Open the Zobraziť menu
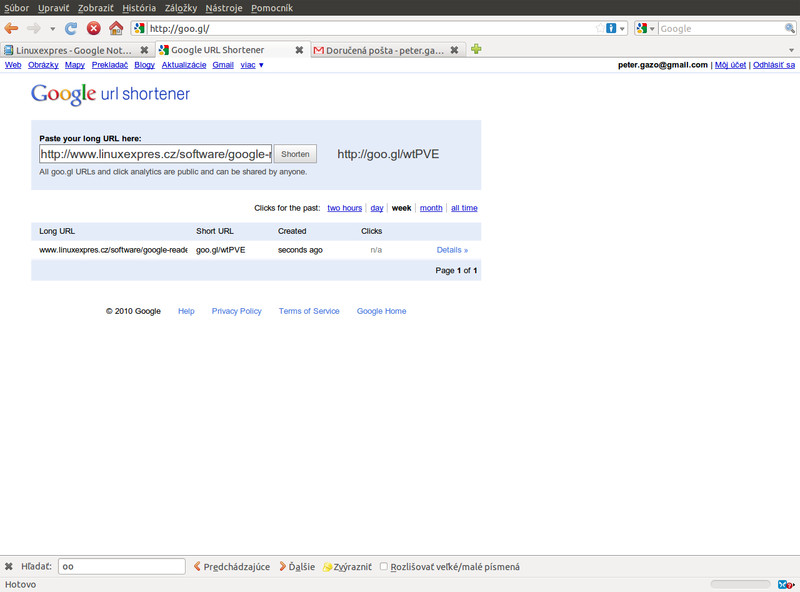Viewport: 800px width, 592px height. point(95,8)
